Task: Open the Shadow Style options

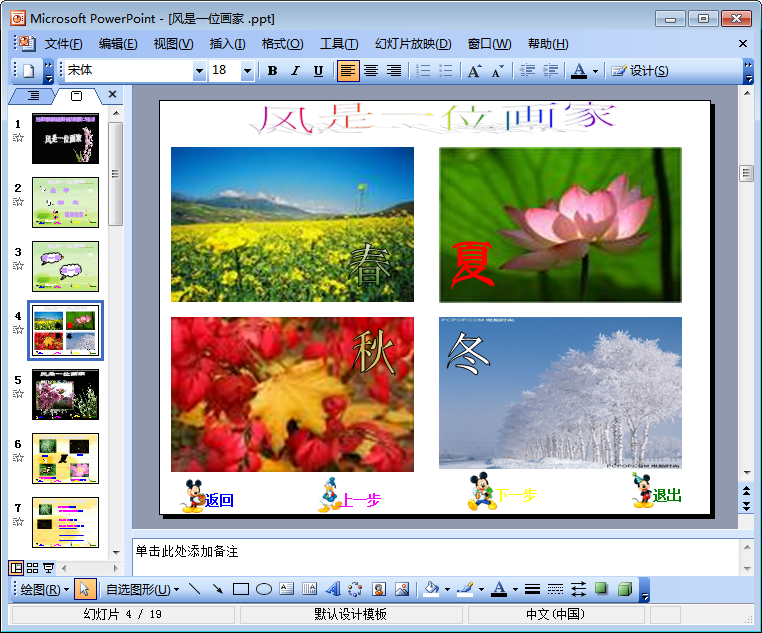Action: coord(602,589)
